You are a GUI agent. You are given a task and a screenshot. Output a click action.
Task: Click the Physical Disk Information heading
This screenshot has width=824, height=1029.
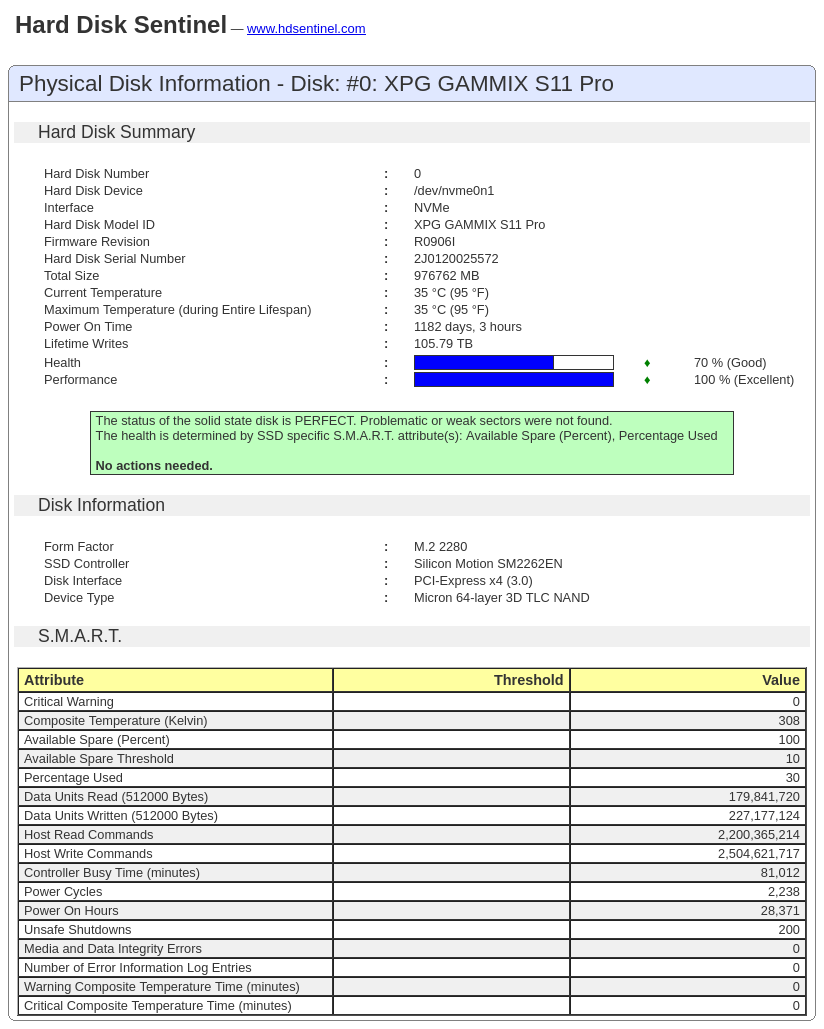click(316, 83)
